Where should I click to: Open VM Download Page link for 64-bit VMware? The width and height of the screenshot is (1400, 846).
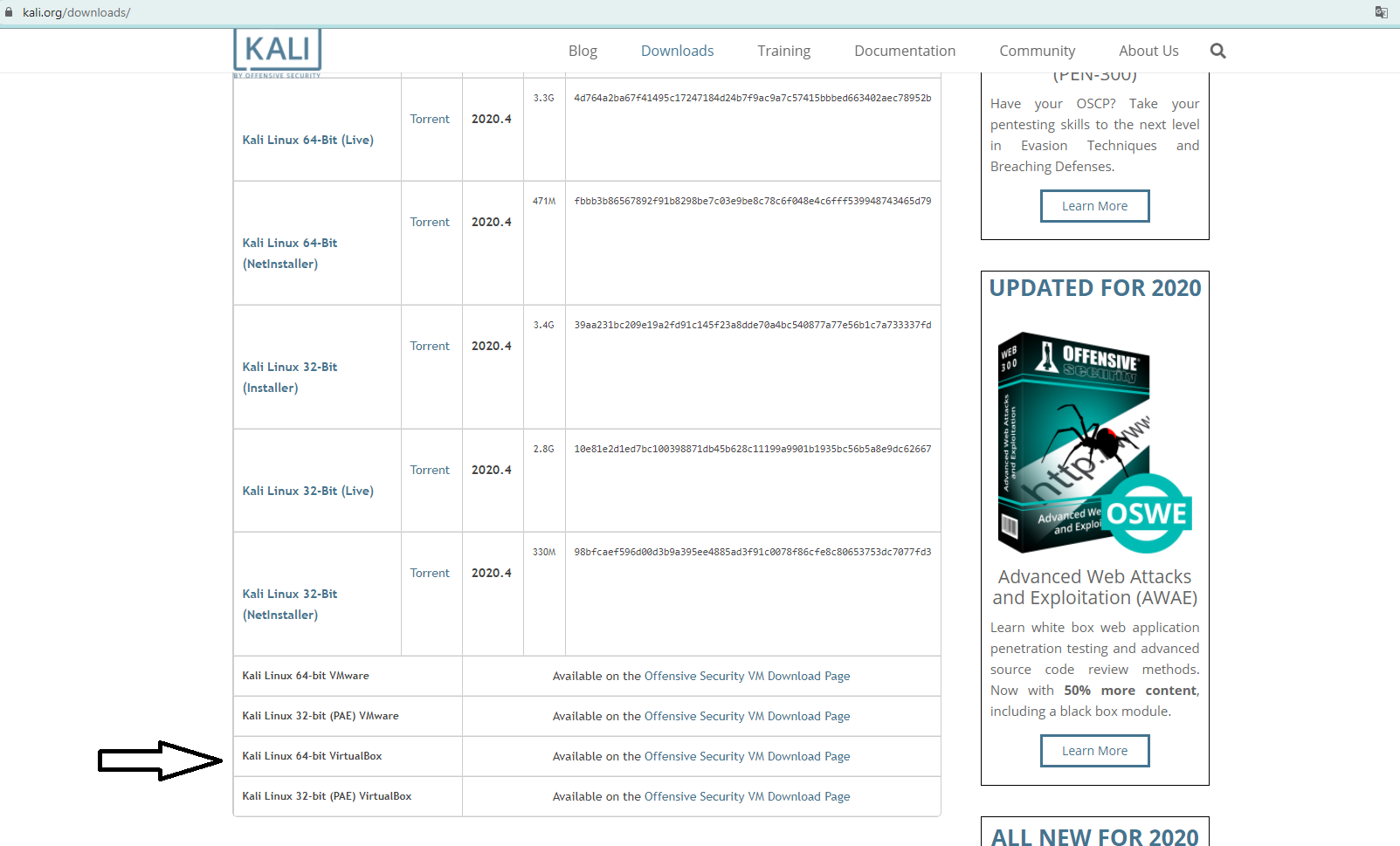click(747, 676)
